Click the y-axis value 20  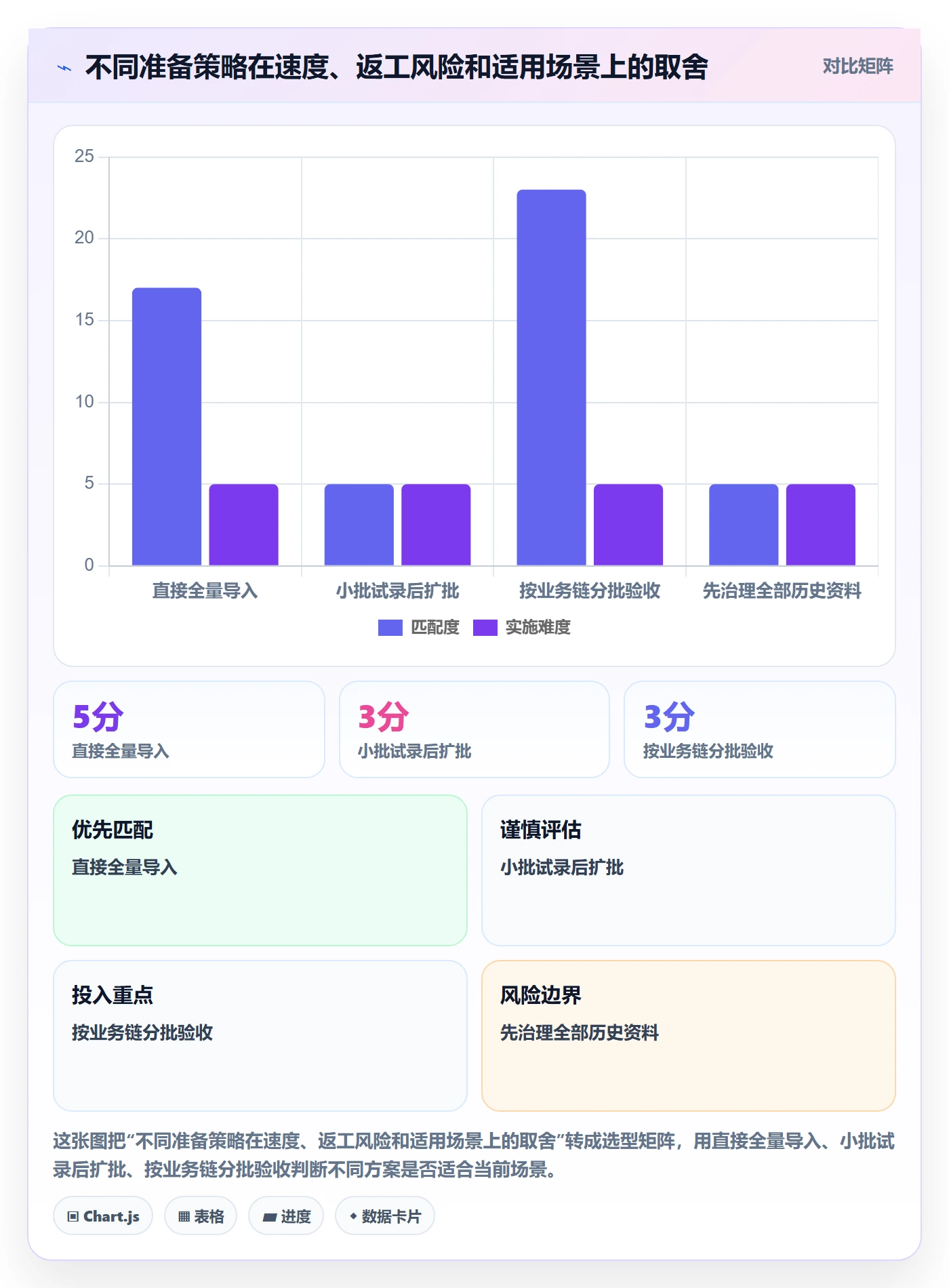click(84, 238)
